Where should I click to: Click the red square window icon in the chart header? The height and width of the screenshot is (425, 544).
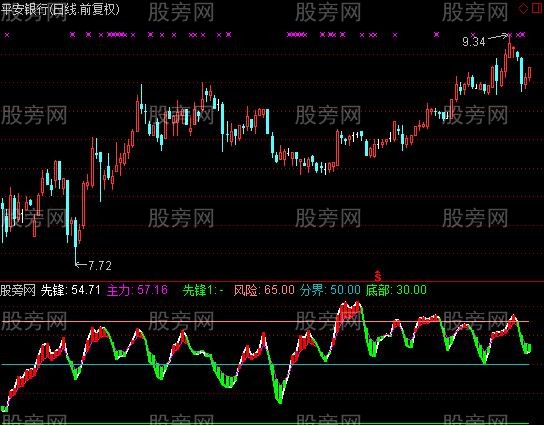click(x=537, y=8)
